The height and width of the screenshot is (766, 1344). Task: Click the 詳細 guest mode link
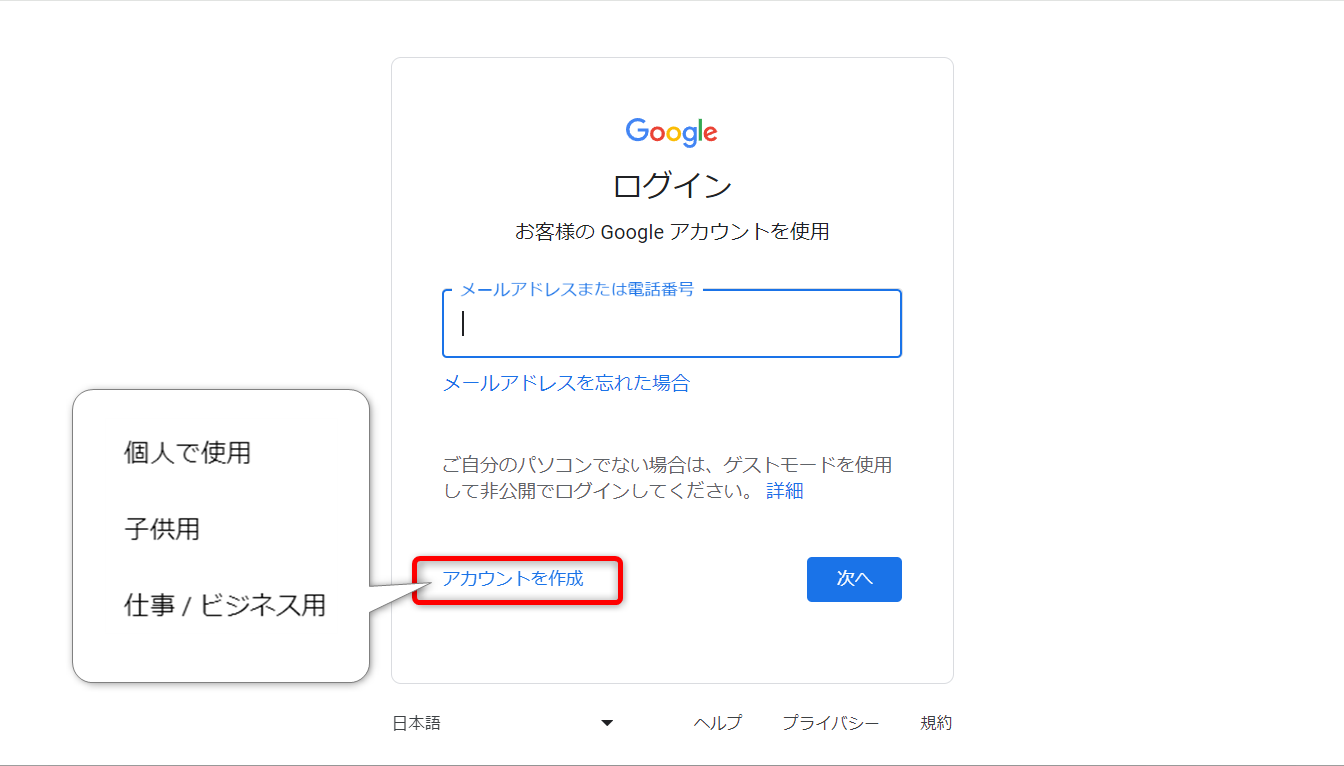click(x=784, y=491)
